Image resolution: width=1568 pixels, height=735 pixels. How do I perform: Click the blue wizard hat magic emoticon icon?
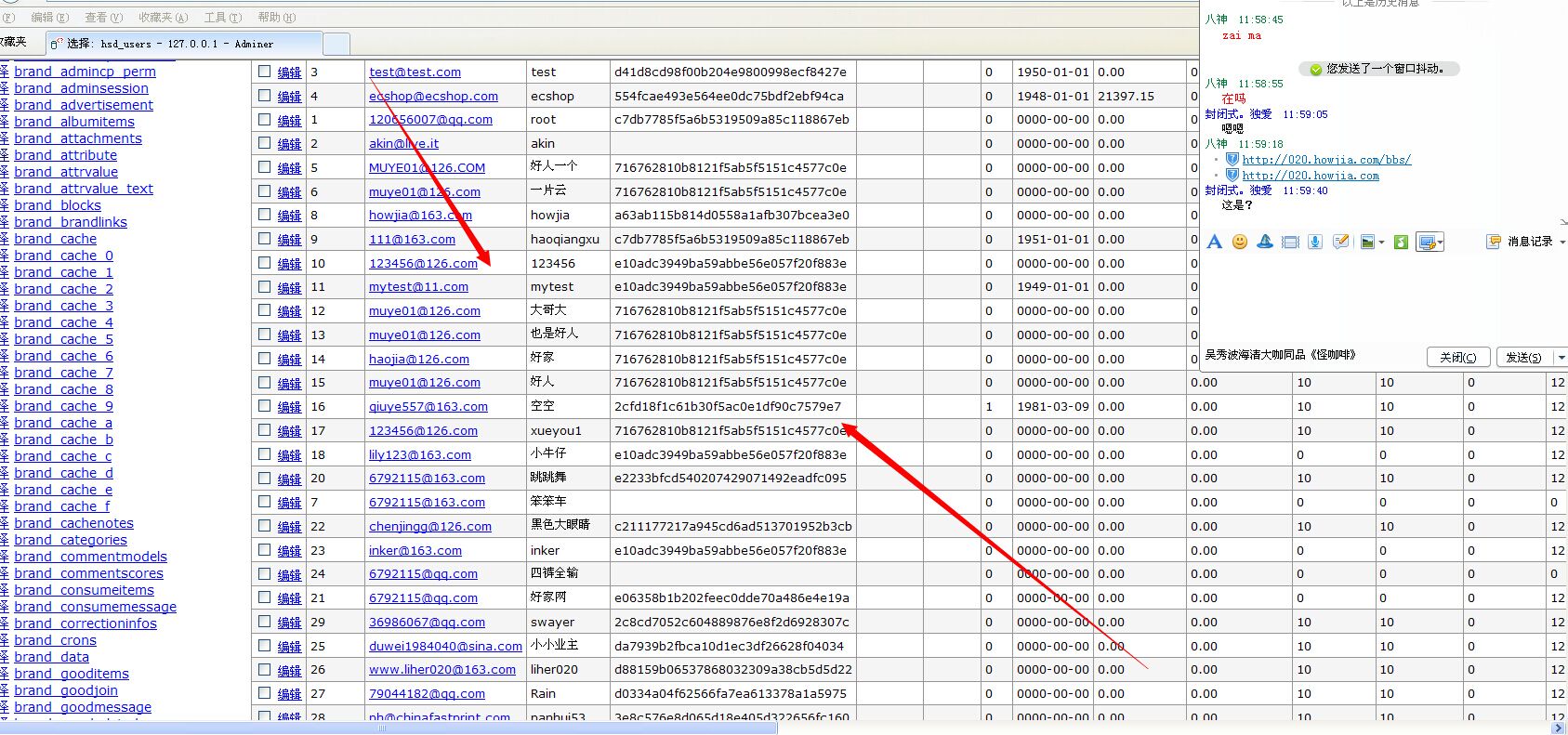[x=1265, y=242]
